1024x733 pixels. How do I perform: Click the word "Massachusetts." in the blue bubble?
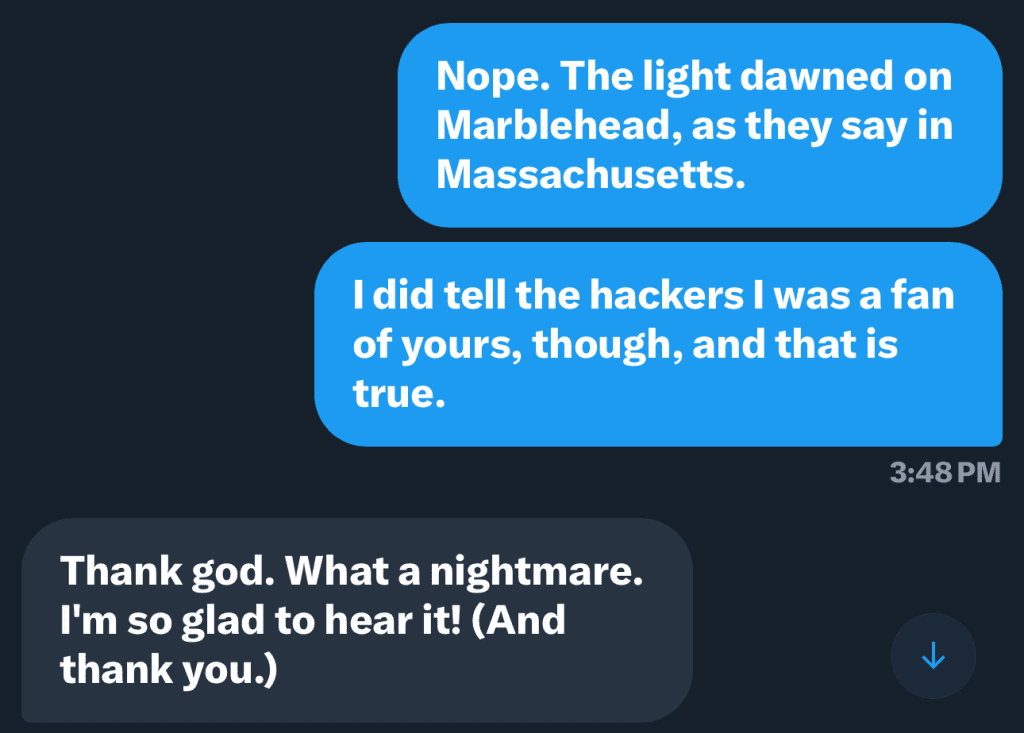[x=592, y=174]
